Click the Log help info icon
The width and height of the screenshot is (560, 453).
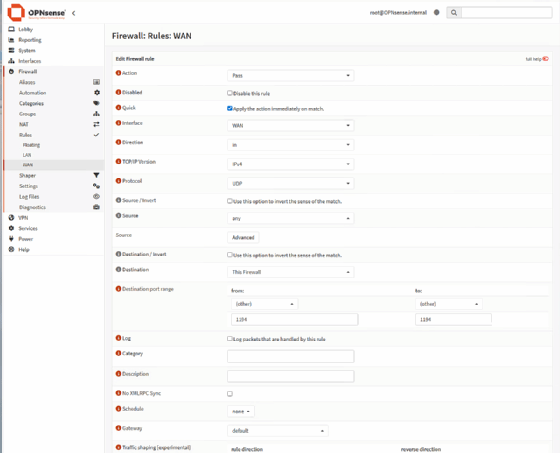[x=118, y=338]
